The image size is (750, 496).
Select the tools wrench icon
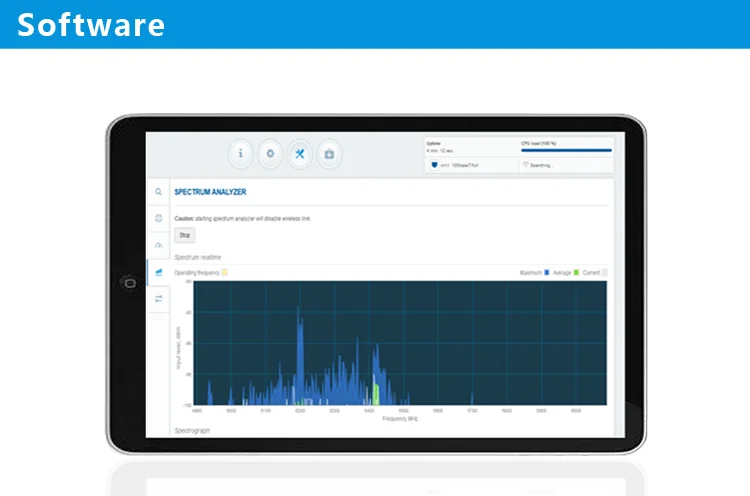(x=300, y=154)
